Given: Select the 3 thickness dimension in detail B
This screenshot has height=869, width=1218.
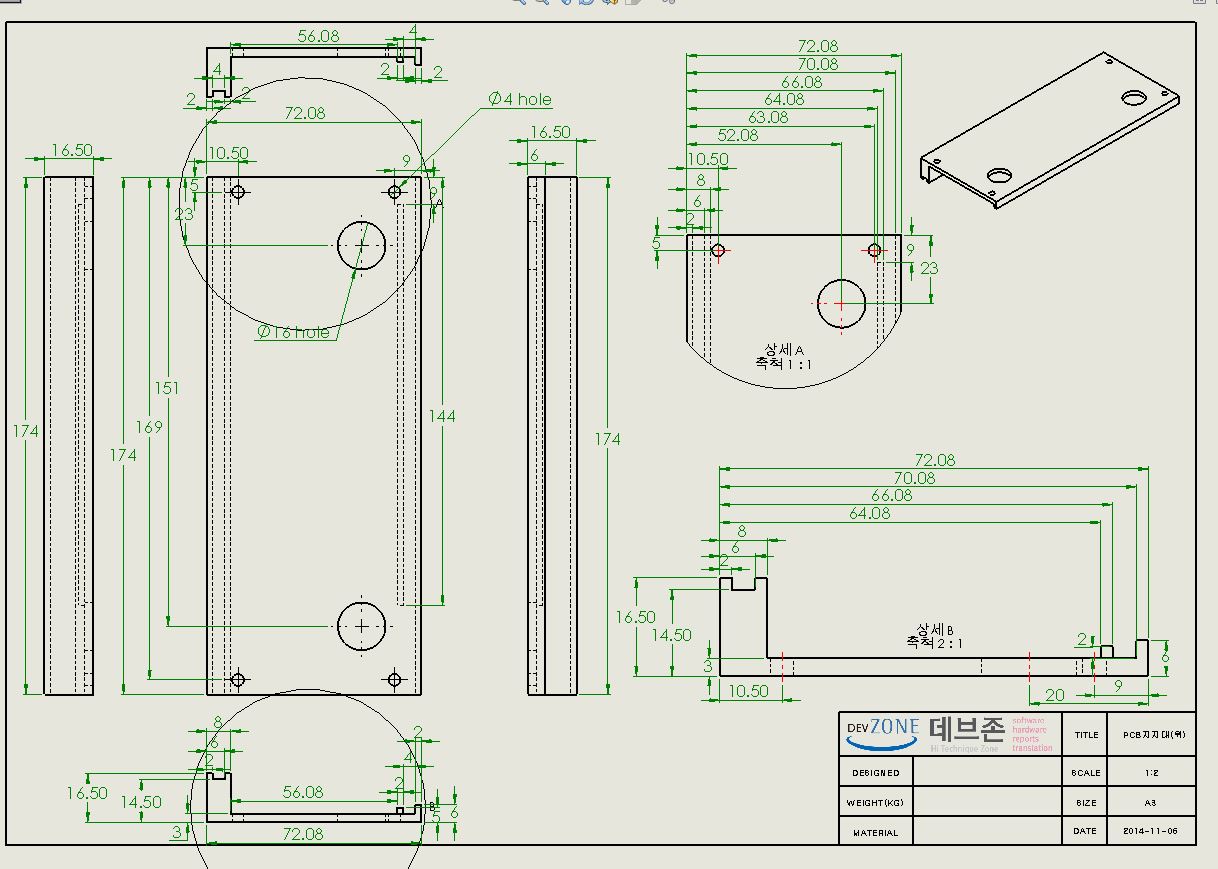Looking at the screenshot, I should coord(707,665).
